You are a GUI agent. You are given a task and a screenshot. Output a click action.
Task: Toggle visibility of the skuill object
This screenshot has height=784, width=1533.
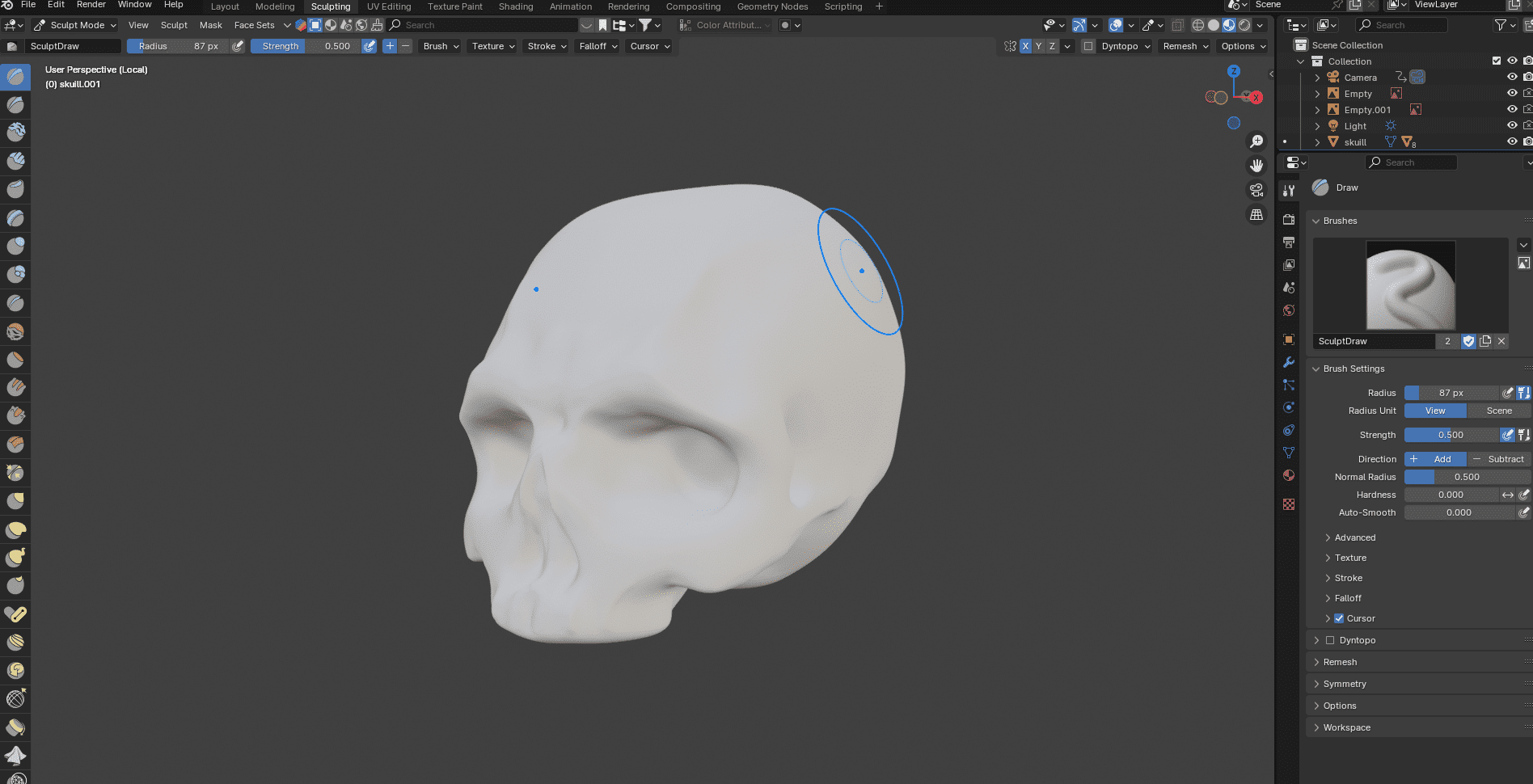pos(1511,141)
